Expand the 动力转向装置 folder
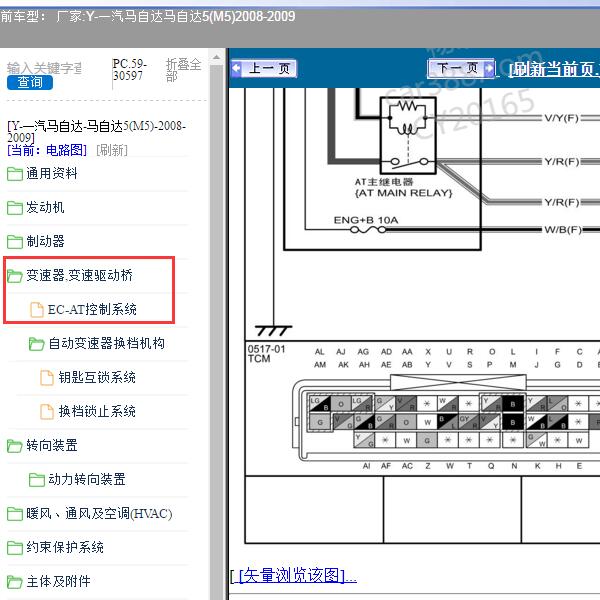600x600 pixels. coord(87,479)
